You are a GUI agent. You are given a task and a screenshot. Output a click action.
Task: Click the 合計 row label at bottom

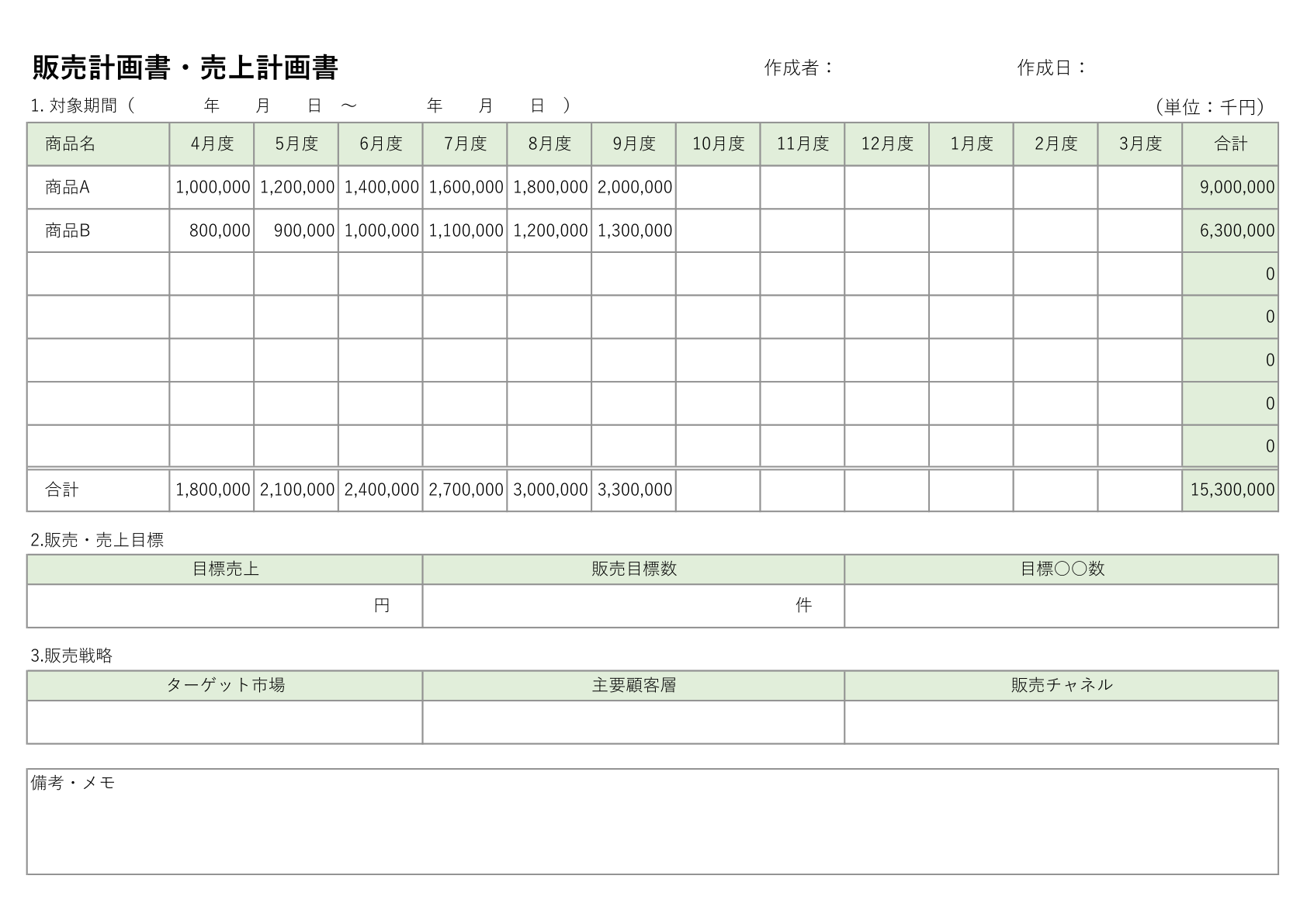62,490
